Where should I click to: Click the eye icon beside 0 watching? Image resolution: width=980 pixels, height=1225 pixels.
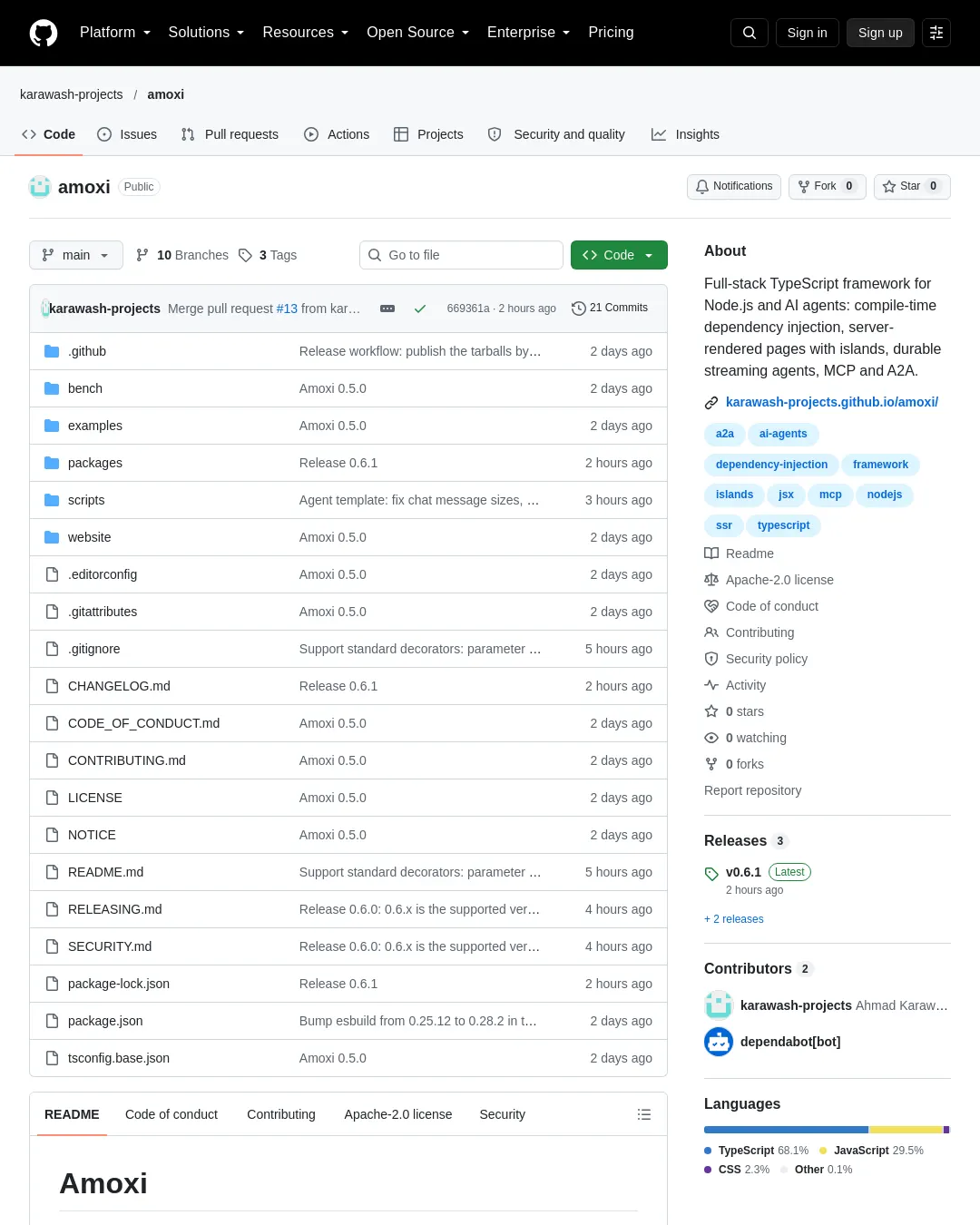(x=711, y=738)
